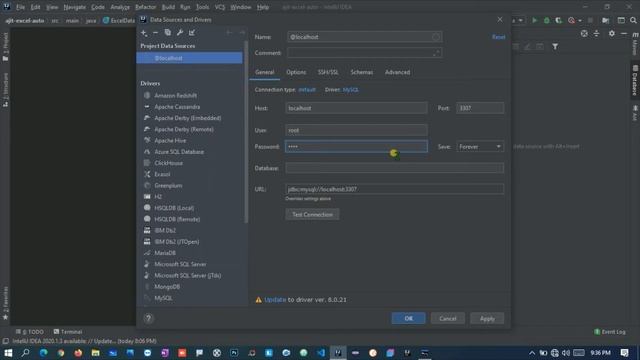This screenshot has height=360, width=640.
Task: Open Windows taskbar search icon
Action: (25, 353)
